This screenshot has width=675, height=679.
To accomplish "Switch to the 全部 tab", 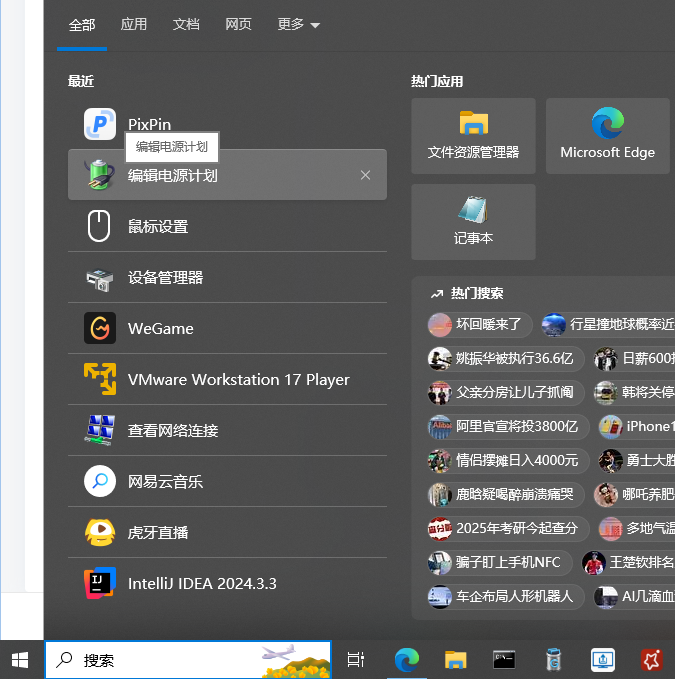I will tap(82, 24).
